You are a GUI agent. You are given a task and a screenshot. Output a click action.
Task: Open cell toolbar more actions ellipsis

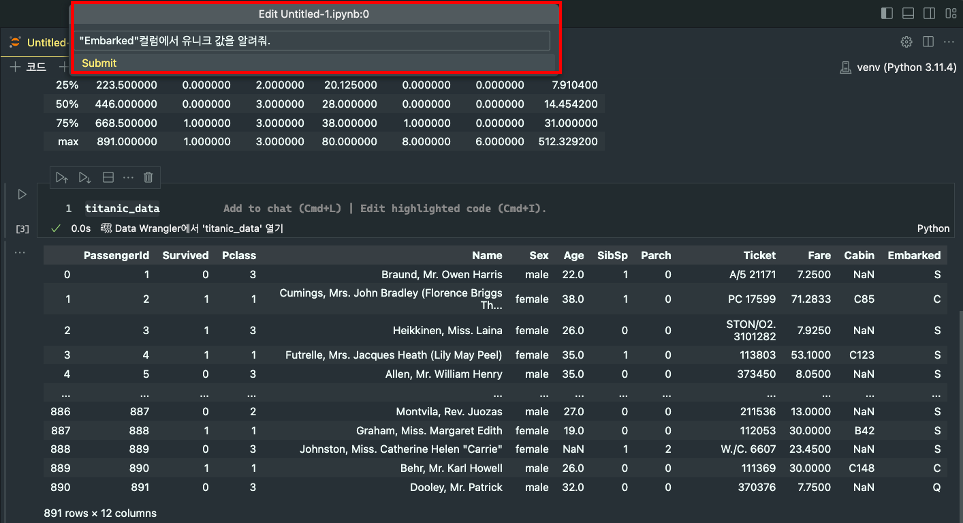128,177
